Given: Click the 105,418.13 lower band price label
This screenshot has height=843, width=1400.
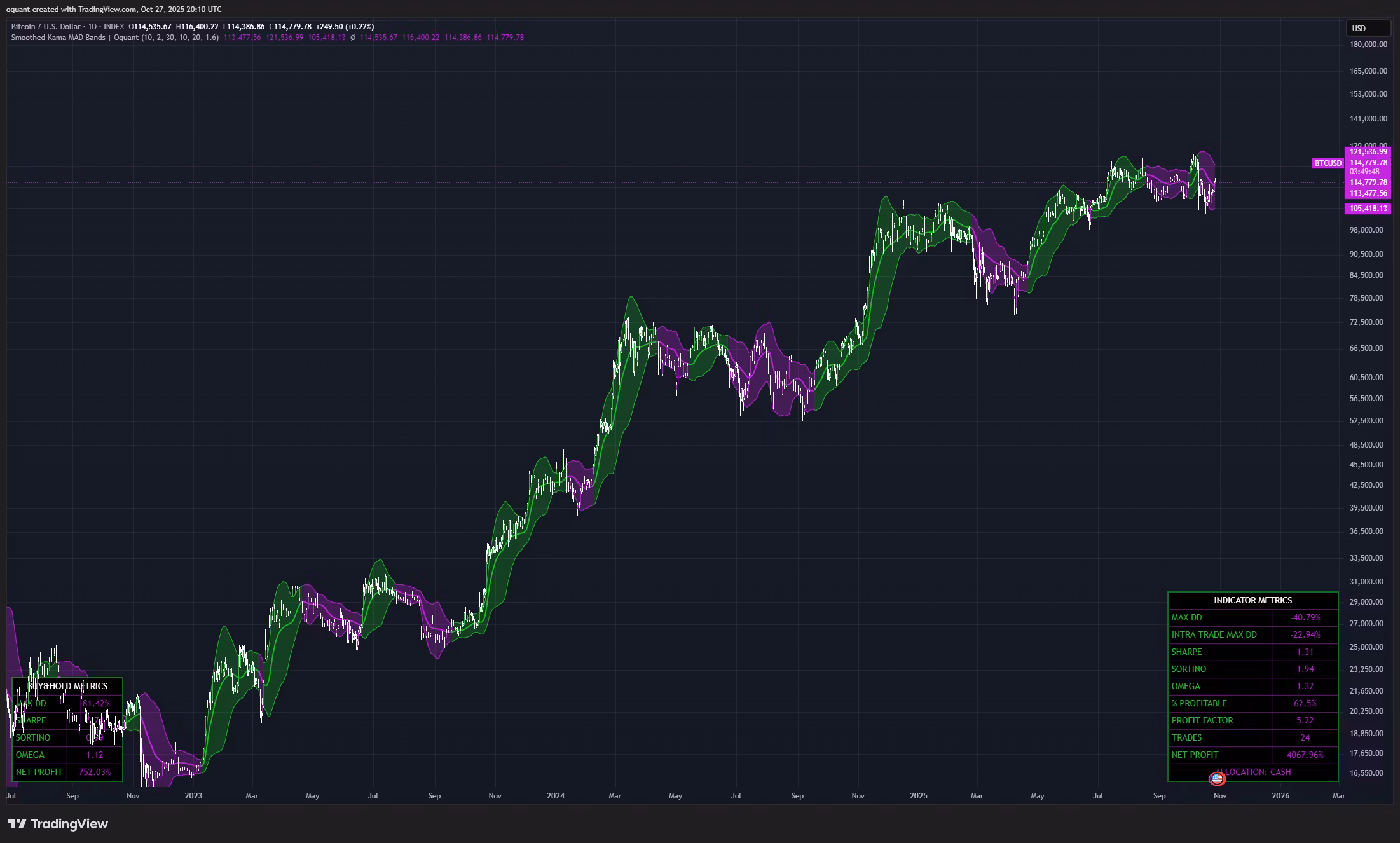Looking at the screenshot, I should pyautogui.click(x=1368, y=209).
